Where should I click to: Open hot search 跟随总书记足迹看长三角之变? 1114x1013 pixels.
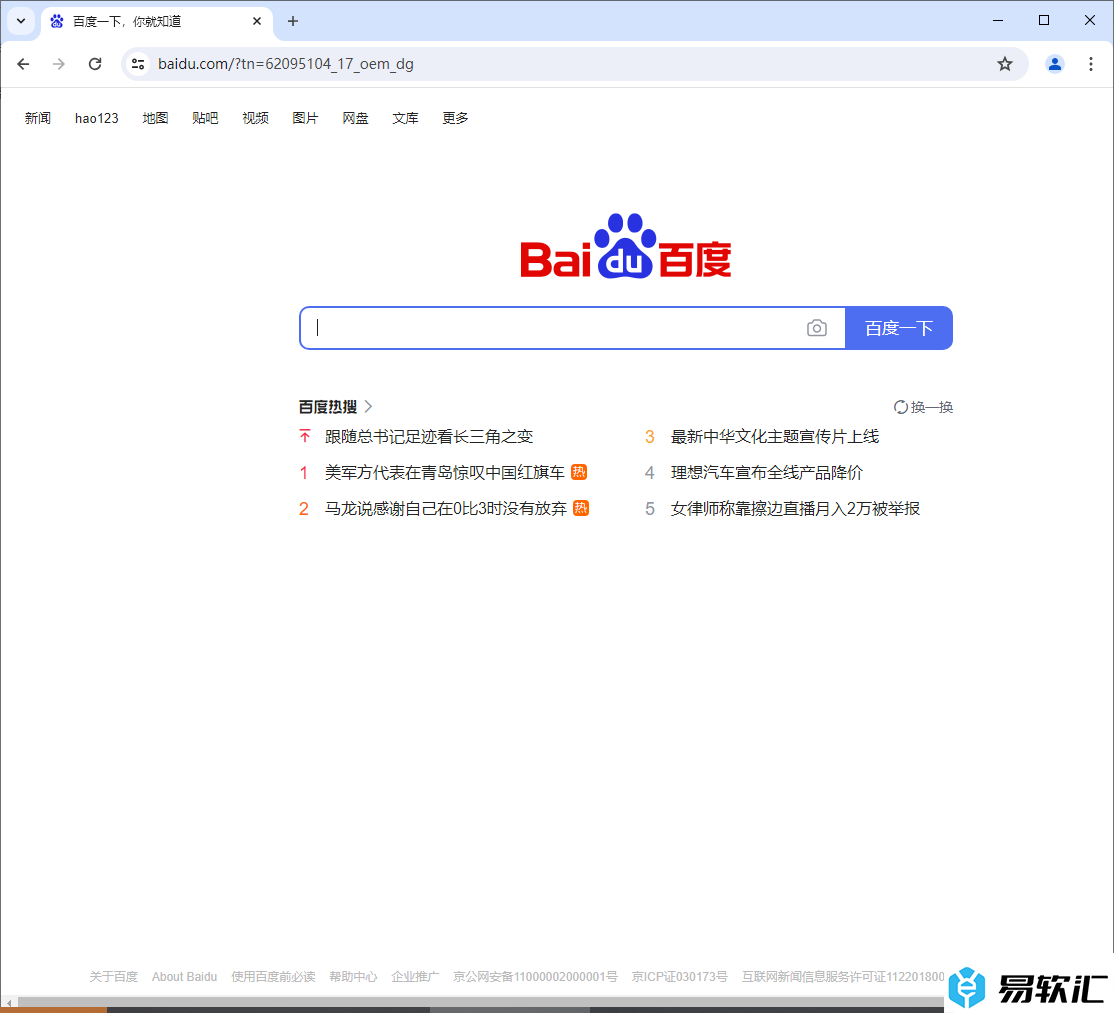point(429,437)
